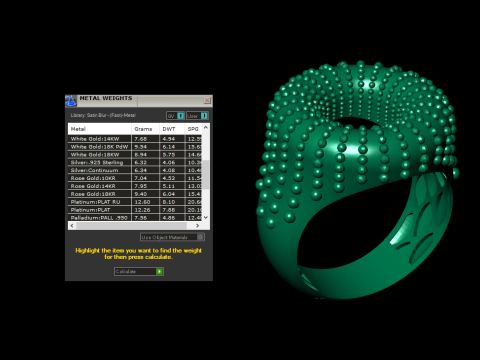Click Grams value 12.26 for Platinum:PLAT
This screenshot has height=360, width=480.
(x=142, y=210)
